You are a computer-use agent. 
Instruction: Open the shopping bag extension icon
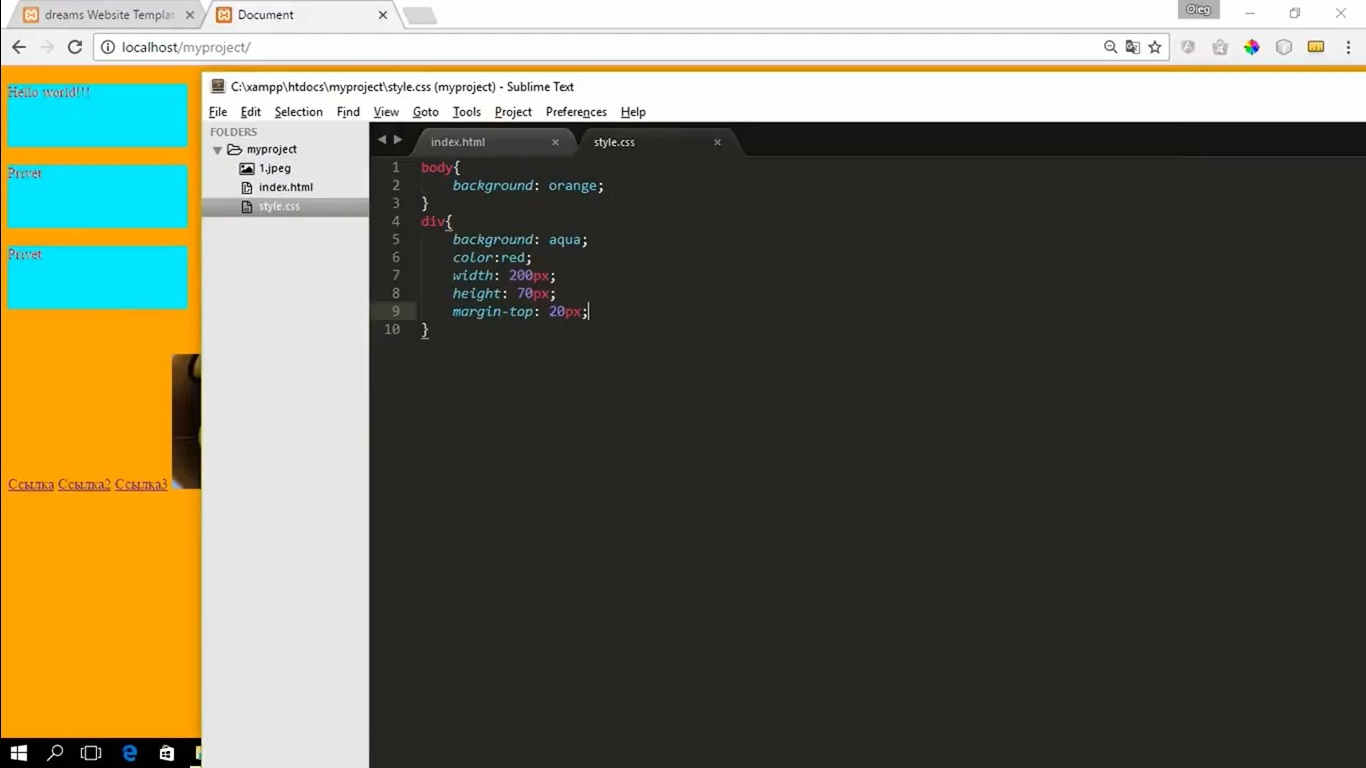(1220, 47)
